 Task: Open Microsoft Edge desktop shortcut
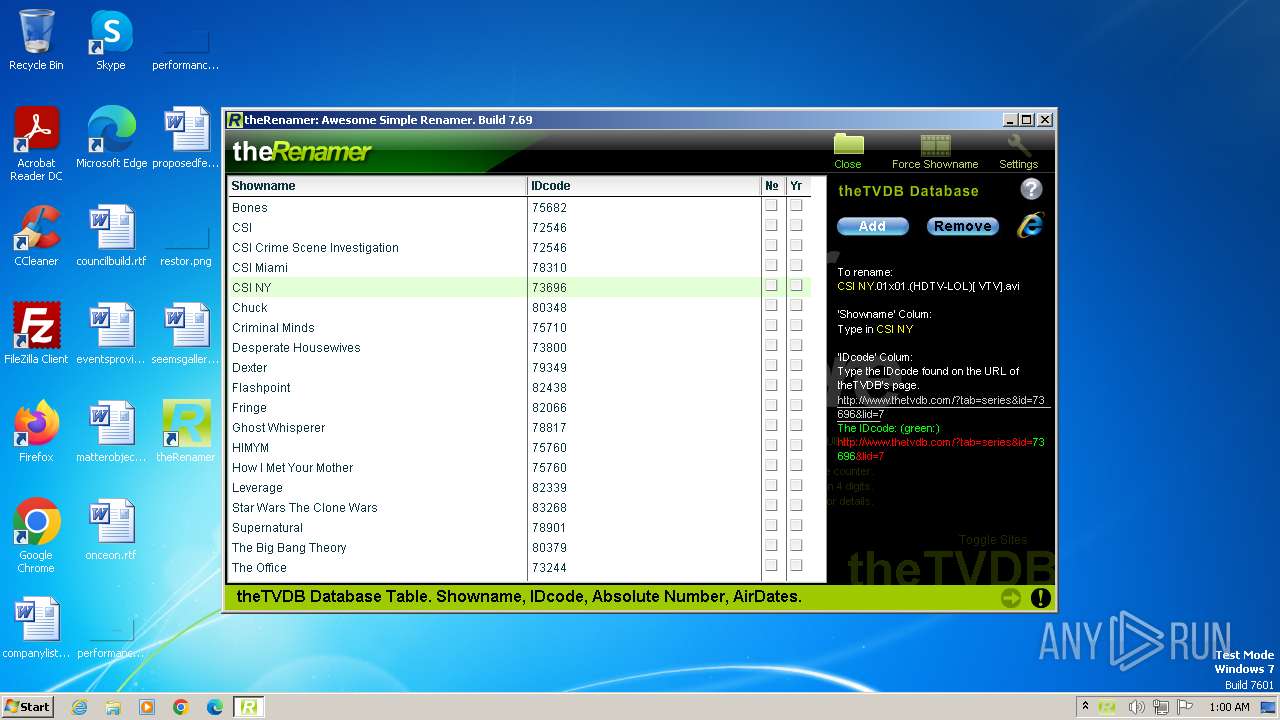(111, 138)
